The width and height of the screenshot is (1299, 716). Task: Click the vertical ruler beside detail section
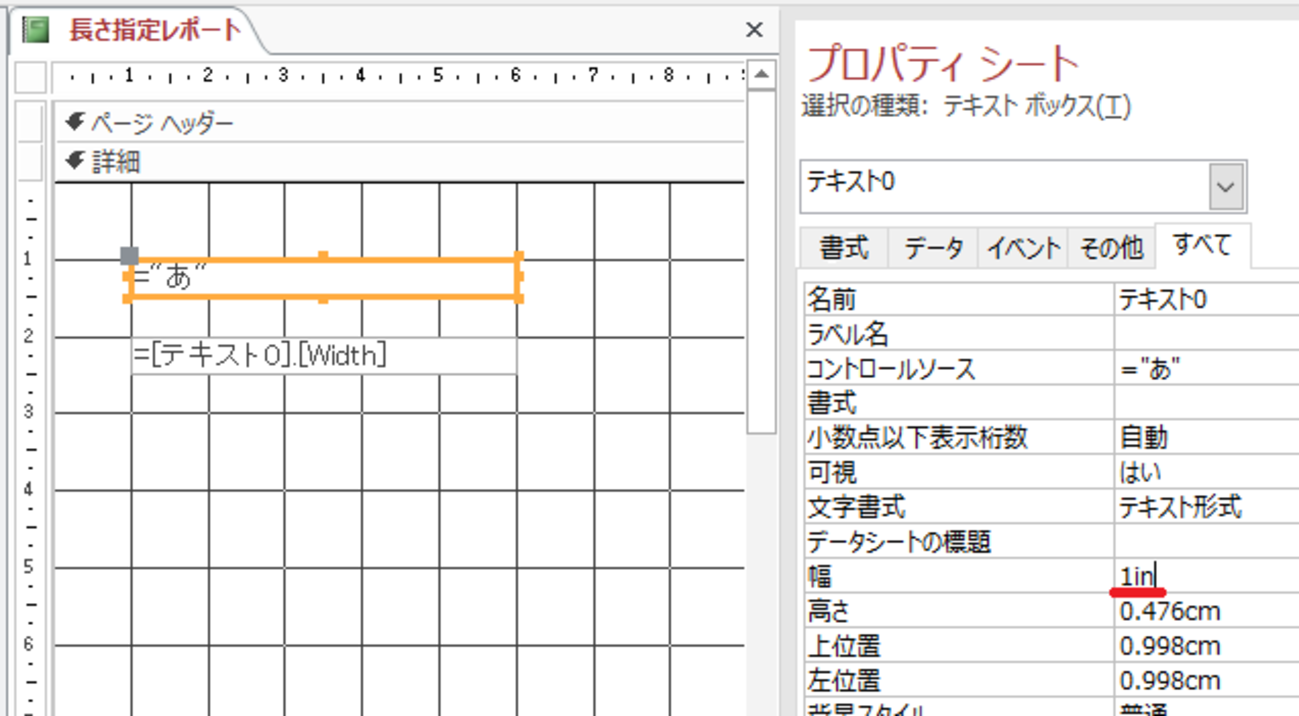31,448
